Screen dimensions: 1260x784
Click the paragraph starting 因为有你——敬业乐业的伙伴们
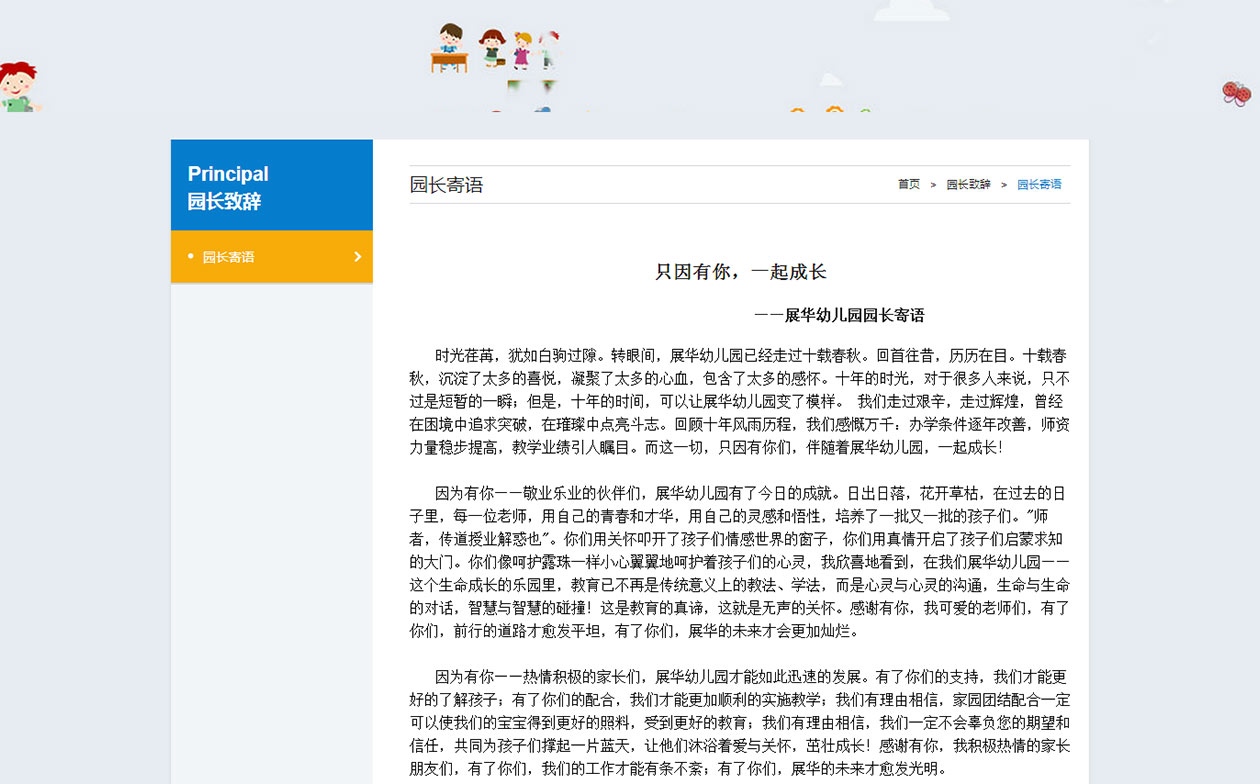click(740, 562)
